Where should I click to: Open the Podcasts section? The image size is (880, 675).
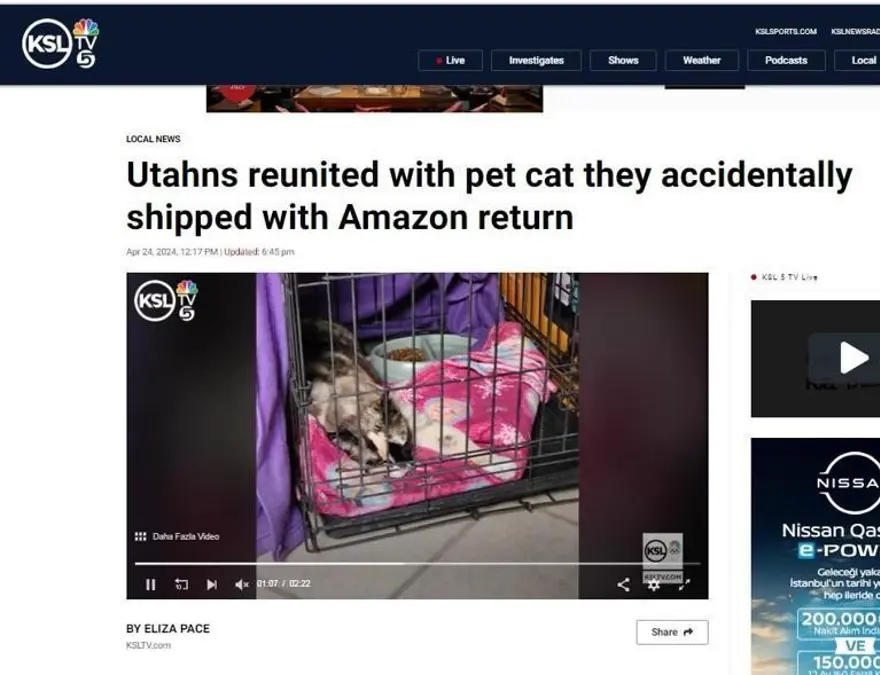click(786, 61)
